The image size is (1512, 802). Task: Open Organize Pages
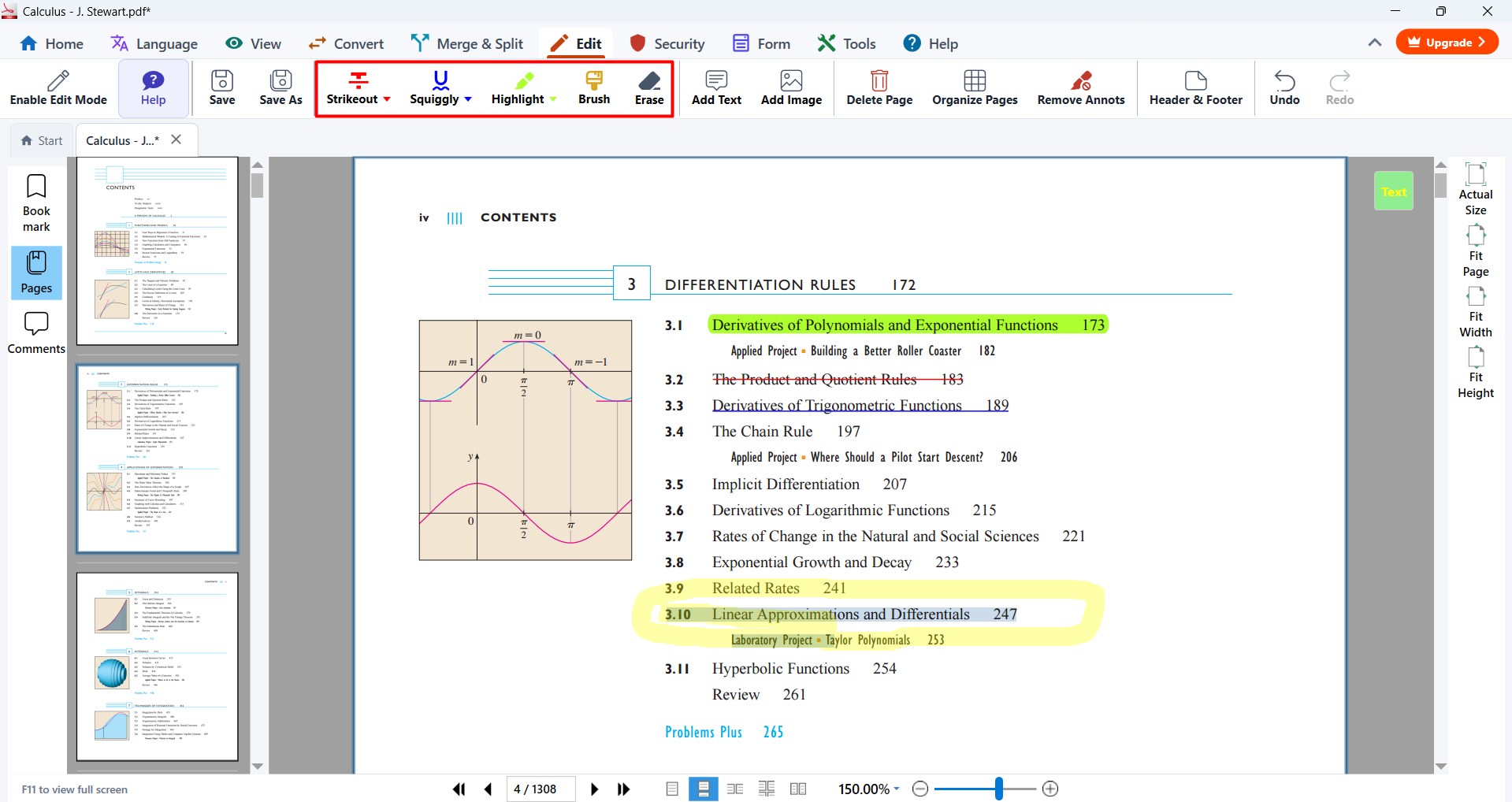[975, 87]
